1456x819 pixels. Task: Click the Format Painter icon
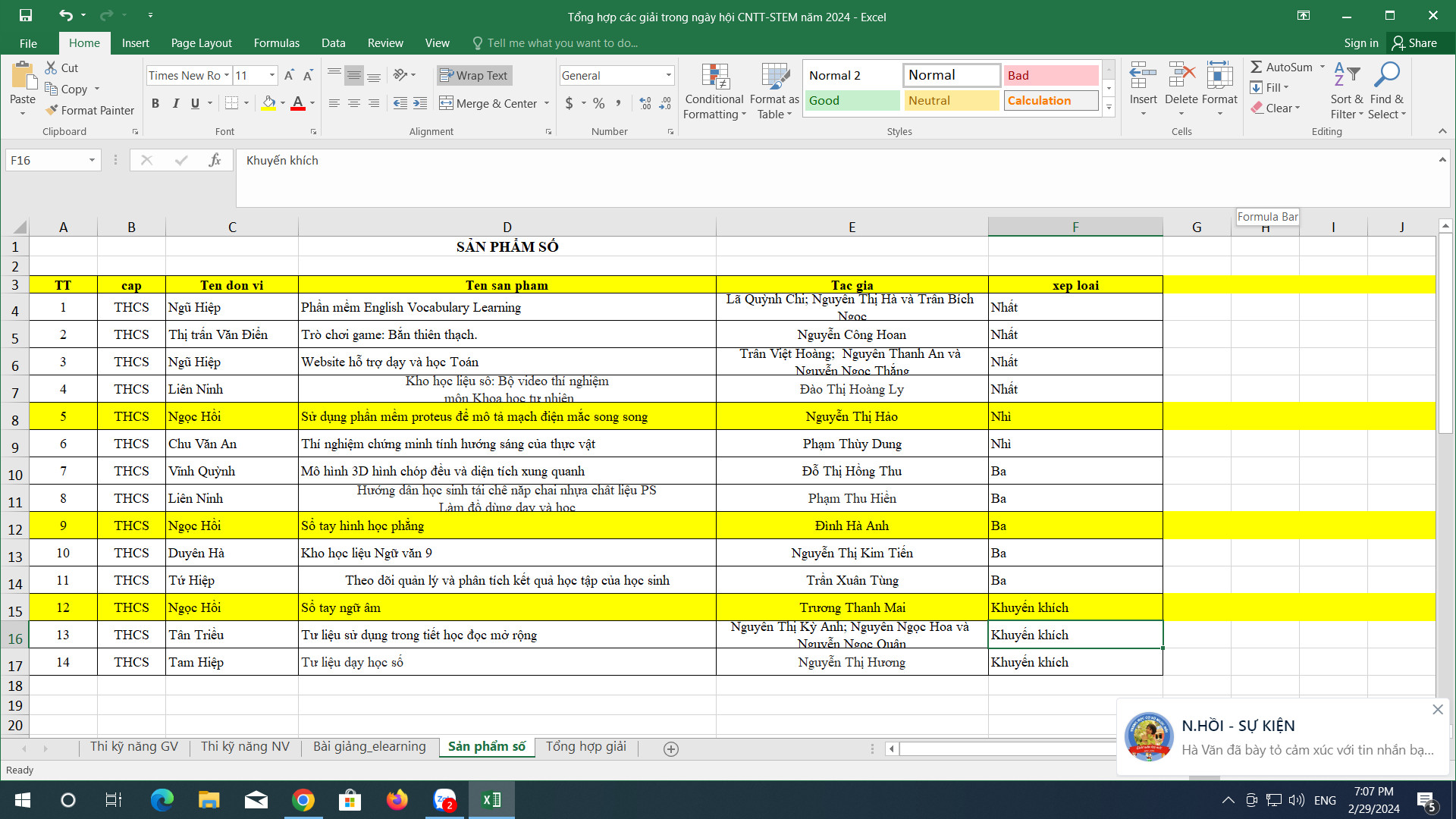click(x=52, y=110)
